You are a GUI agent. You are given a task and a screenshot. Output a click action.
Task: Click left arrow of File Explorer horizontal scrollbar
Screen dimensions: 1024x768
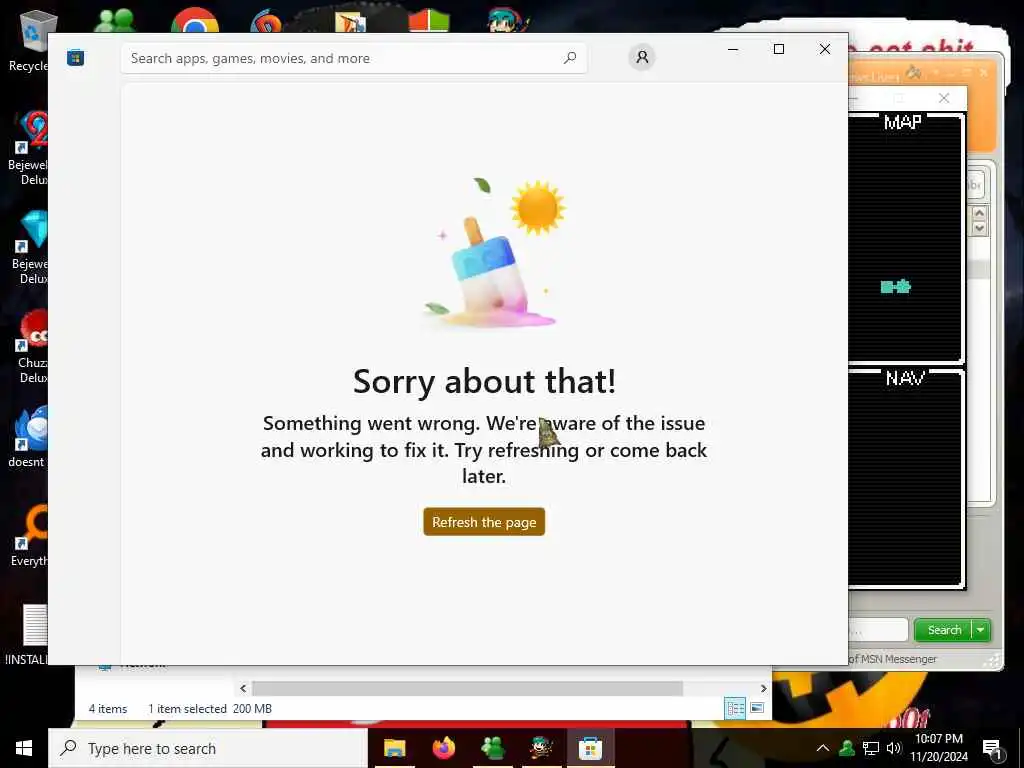pyautogui.click(x=243, y=688)
